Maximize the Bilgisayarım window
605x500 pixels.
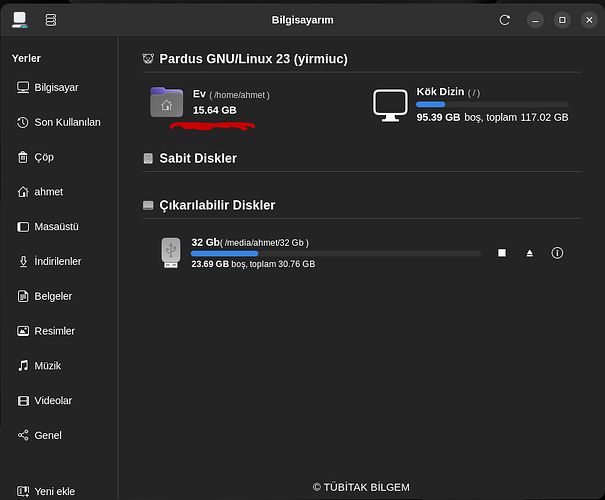coord(562,20)
